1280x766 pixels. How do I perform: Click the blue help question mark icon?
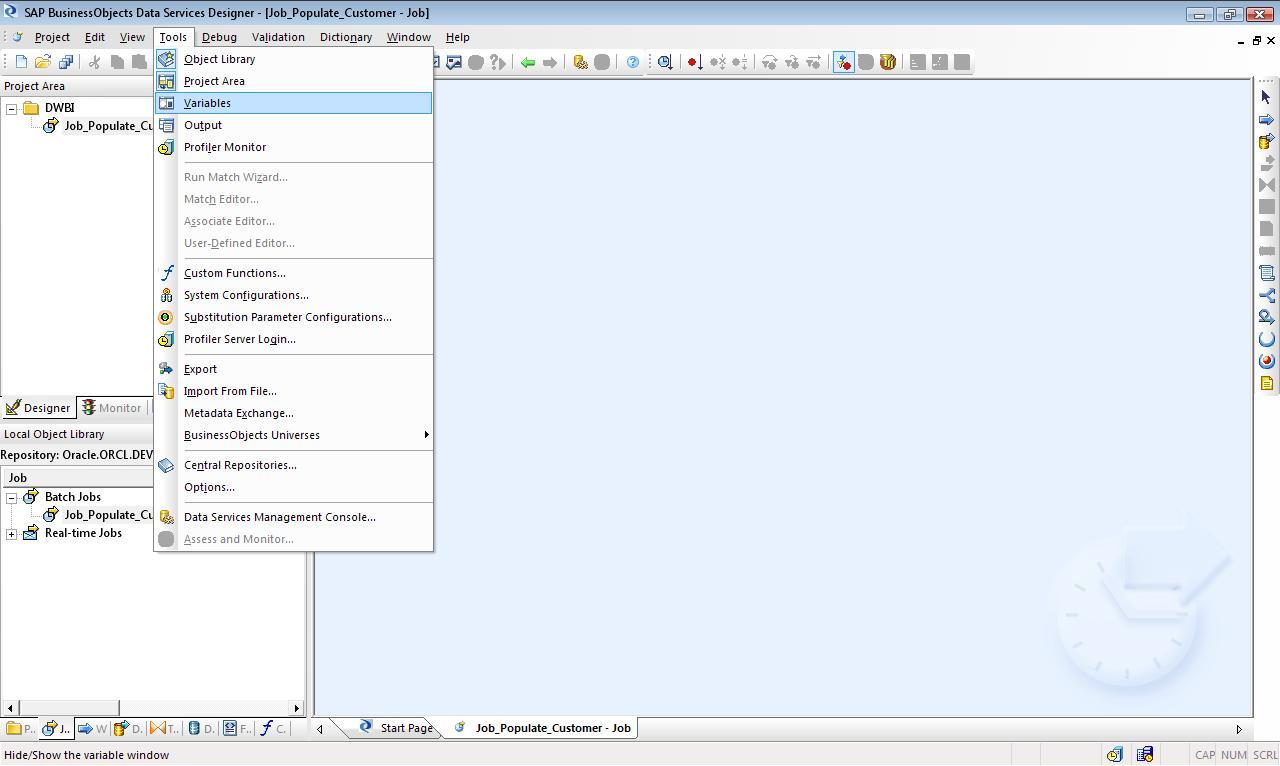(x=633, y=62)
